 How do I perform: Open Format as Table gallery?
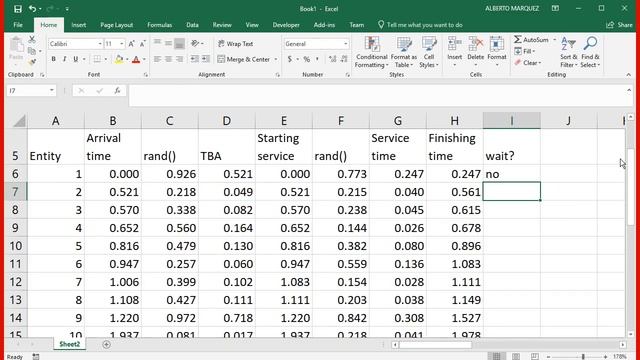pyautogui.click(x=404, y=52)
